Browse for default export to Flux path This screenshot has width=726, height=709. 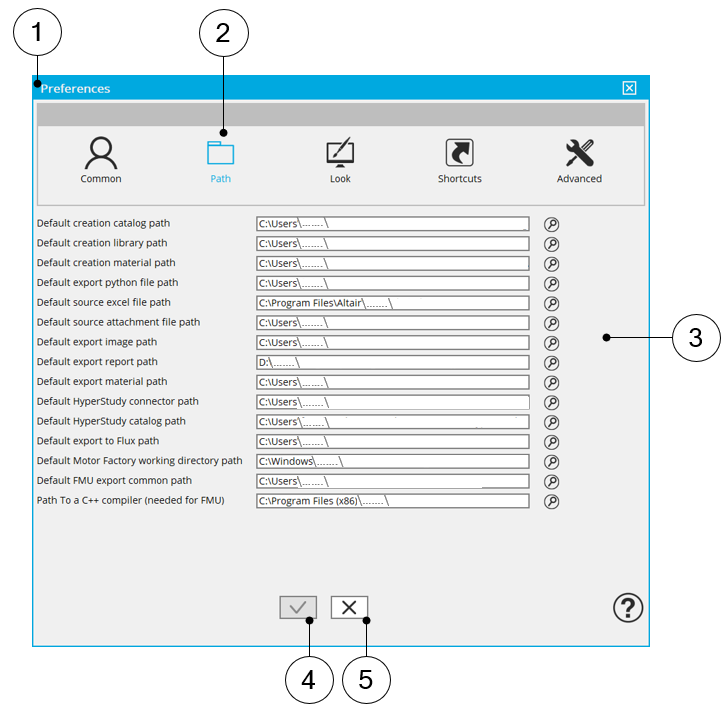click(551, 441)
